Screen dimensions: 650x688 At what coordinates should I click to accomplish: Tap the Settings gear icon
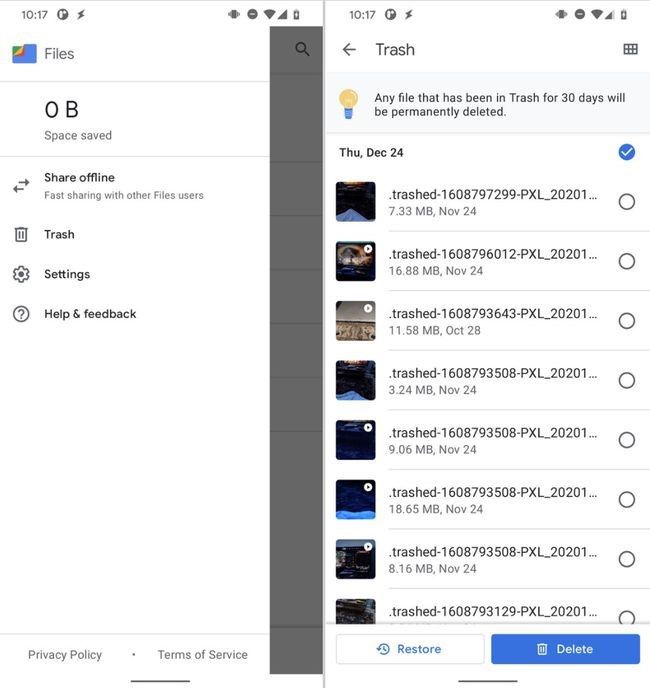[x=21, y=274]
